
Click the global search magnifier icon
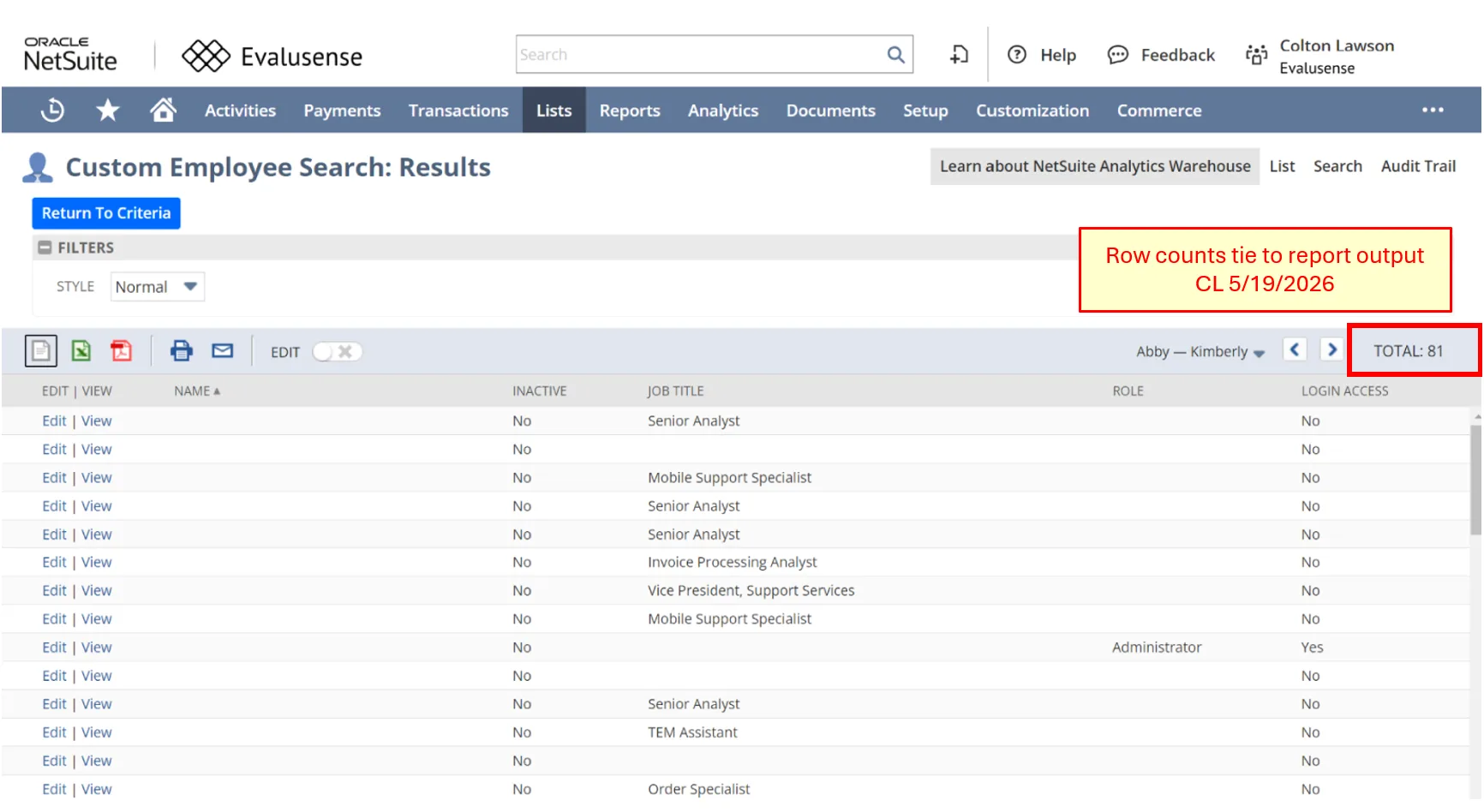click(895, 55)
